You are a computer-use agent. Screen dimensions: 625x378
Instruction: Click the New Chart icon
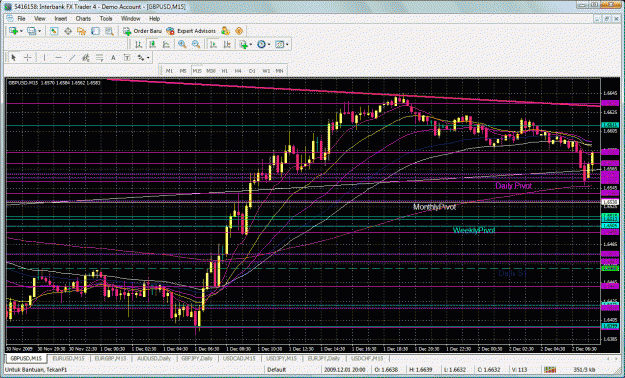(x=13, y=31)
